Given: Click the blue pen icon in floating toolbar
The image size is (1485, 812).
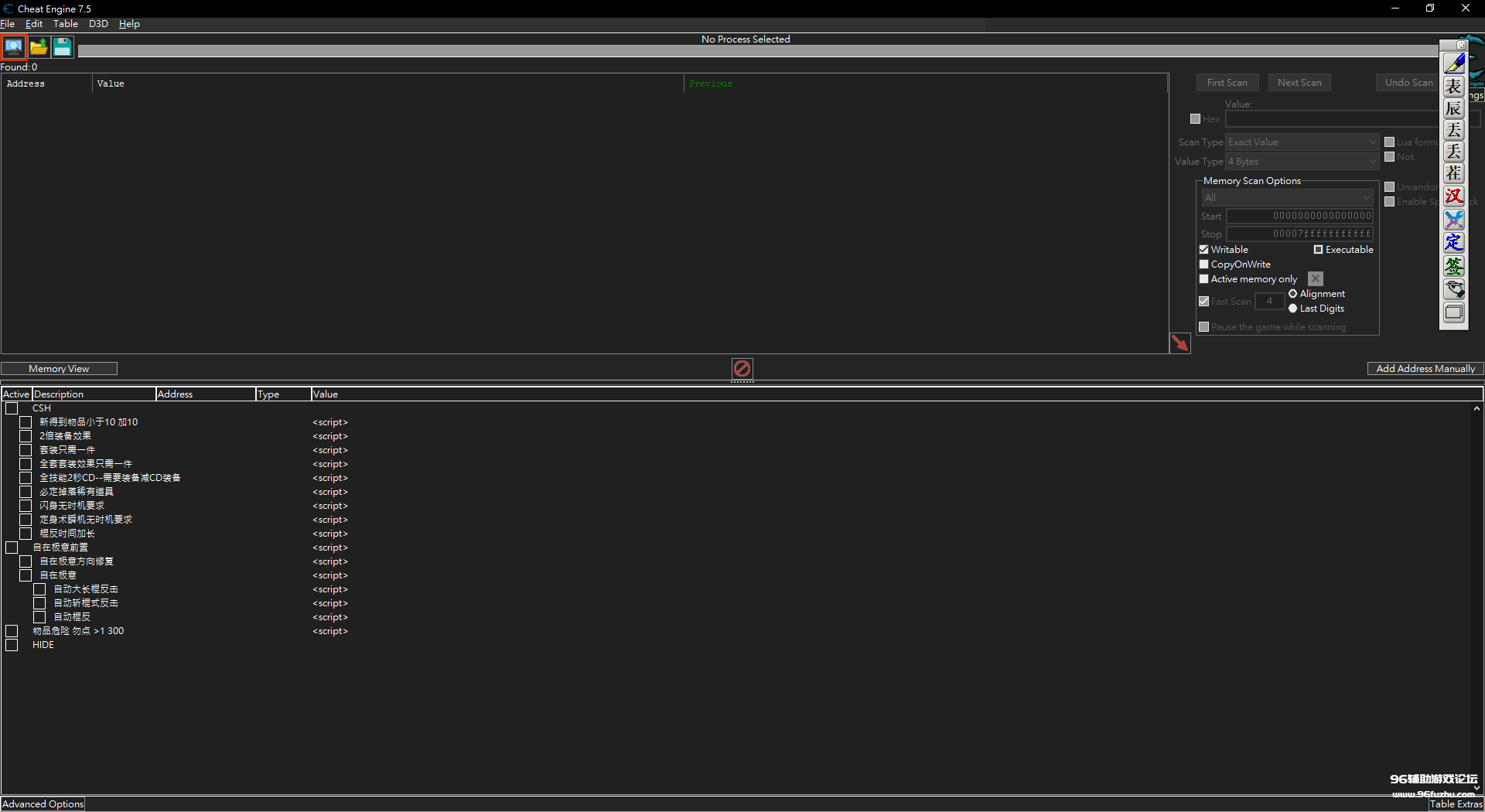Looking at the screenshot, I should [1454, 63].
